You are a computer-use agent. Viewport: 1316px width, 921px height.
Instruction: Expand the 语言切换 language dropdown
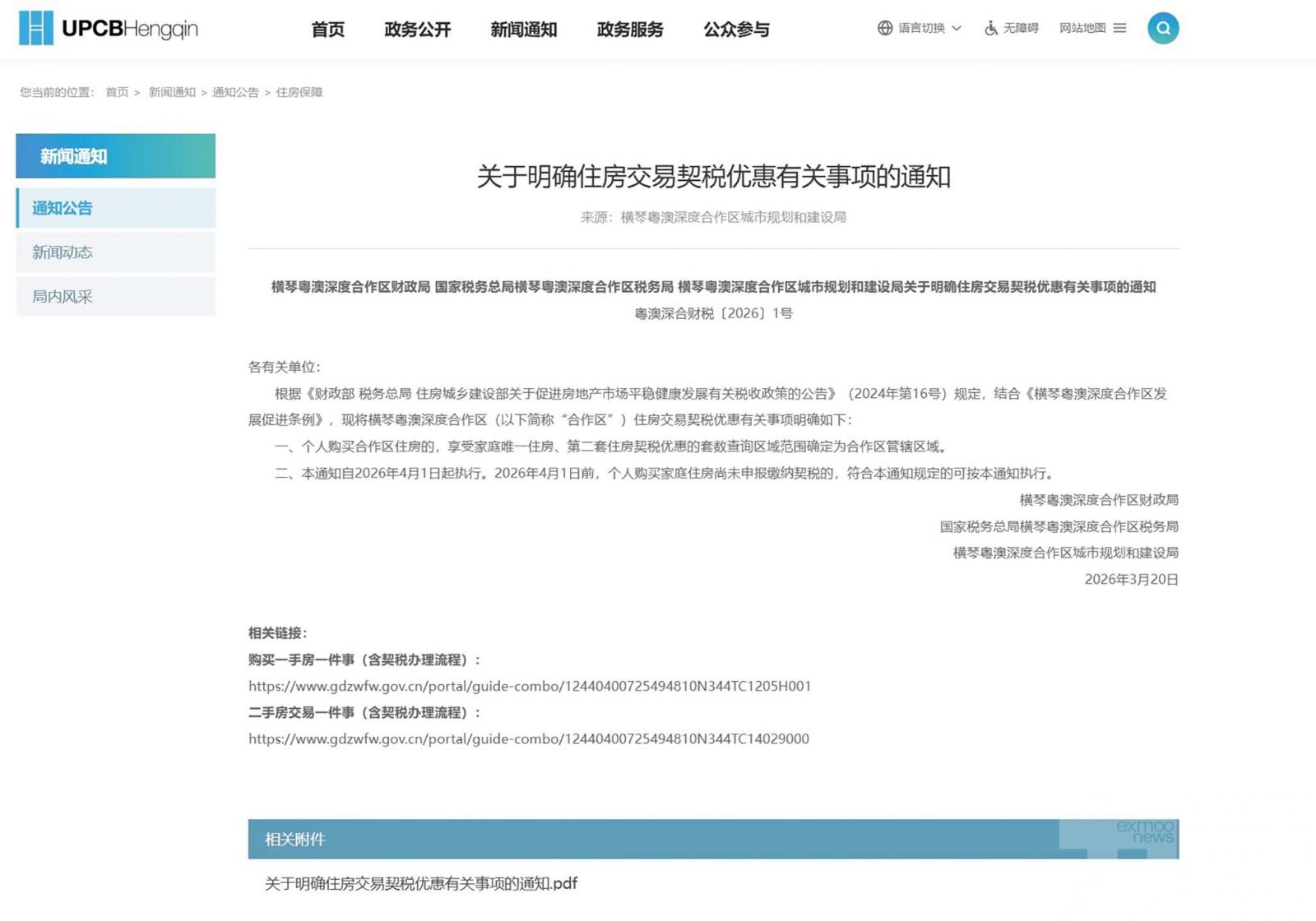(x=921, y=27)
